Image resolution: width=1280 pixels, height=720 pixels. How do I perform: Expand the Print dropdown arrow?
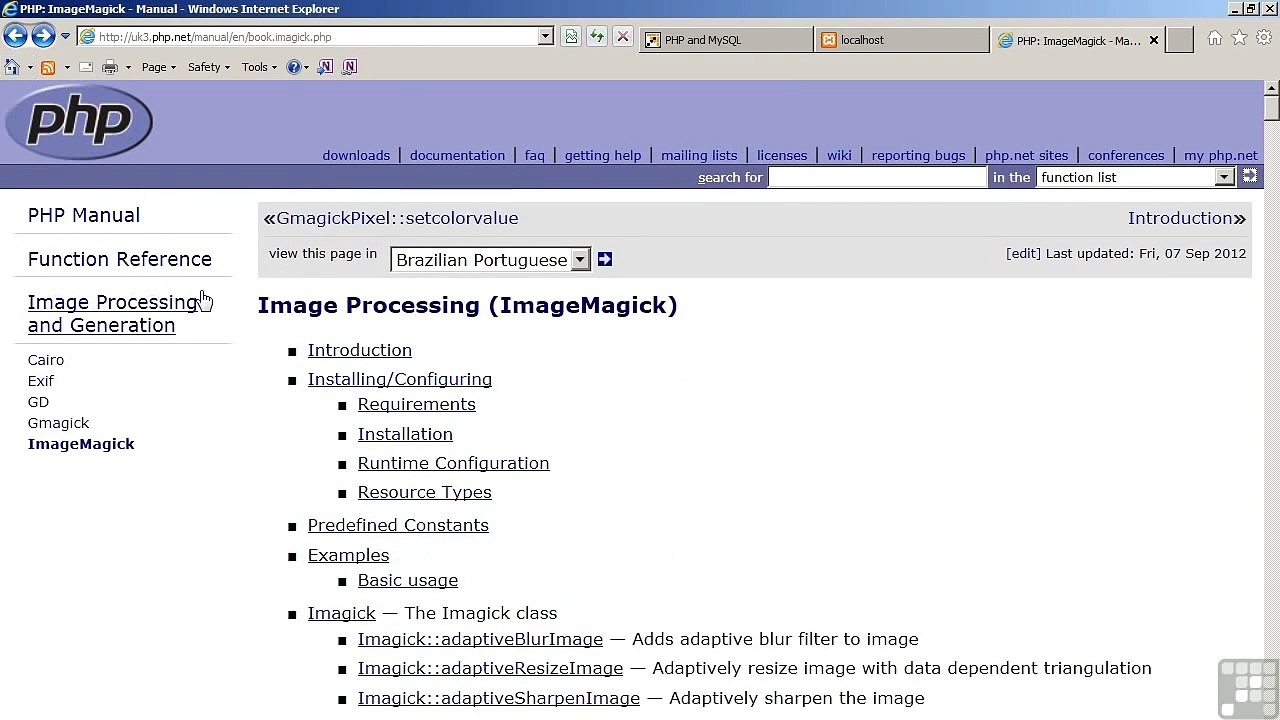coord(128,67)
